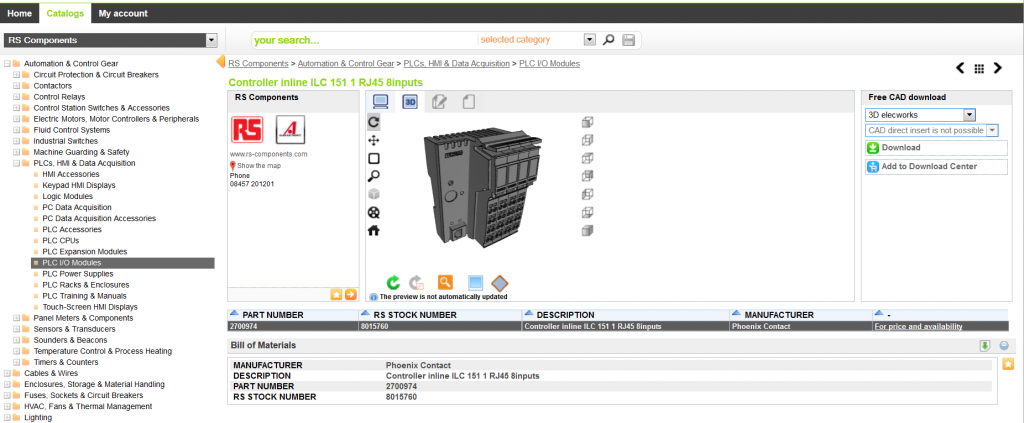The width and height of the screenshot is (1024, 423).
Task: Open the selected category dropdown
Action: [590, 40]
